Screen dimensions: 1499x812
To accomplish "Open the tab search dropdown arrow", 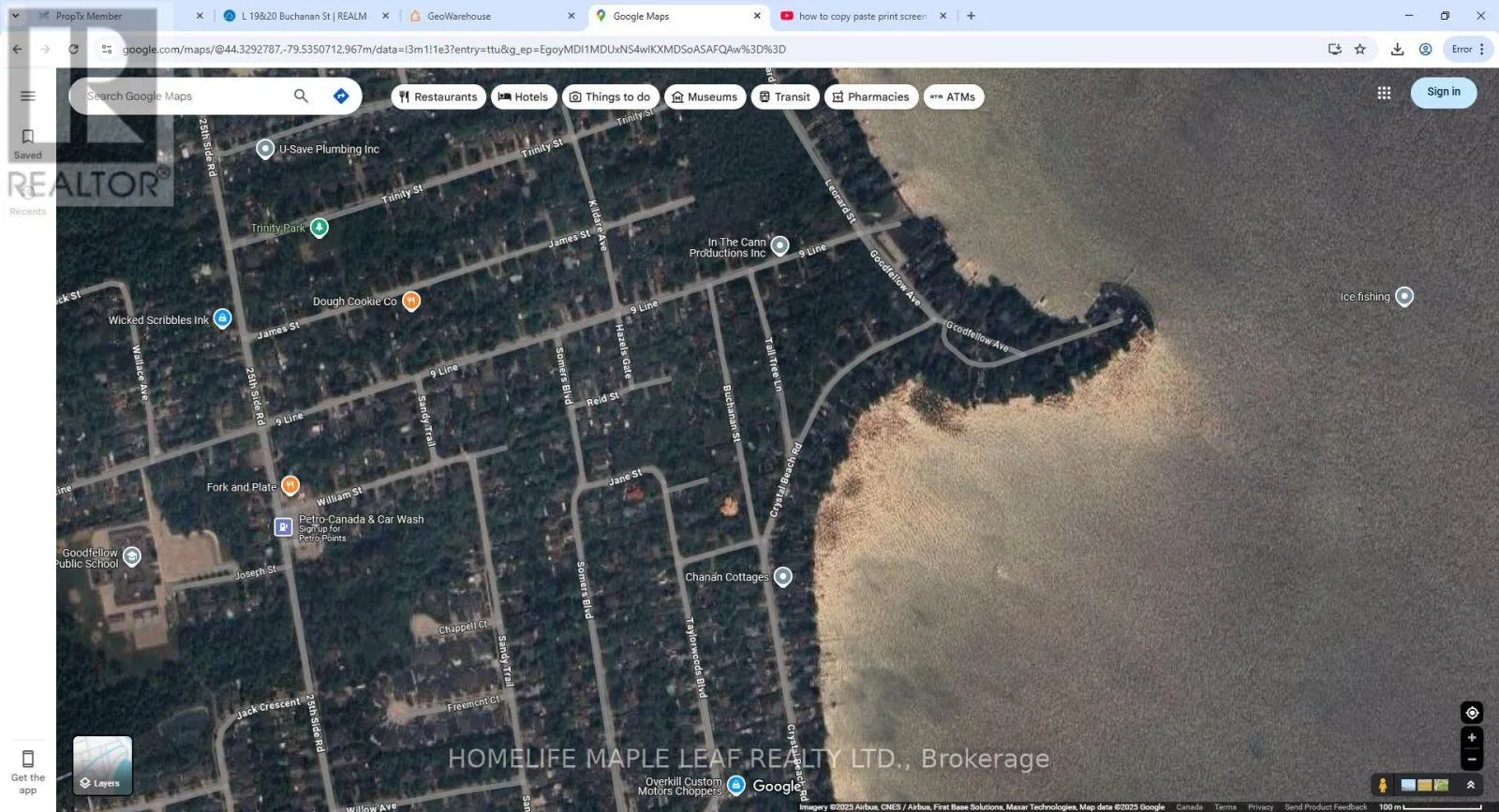I will [x=15, y=16].
